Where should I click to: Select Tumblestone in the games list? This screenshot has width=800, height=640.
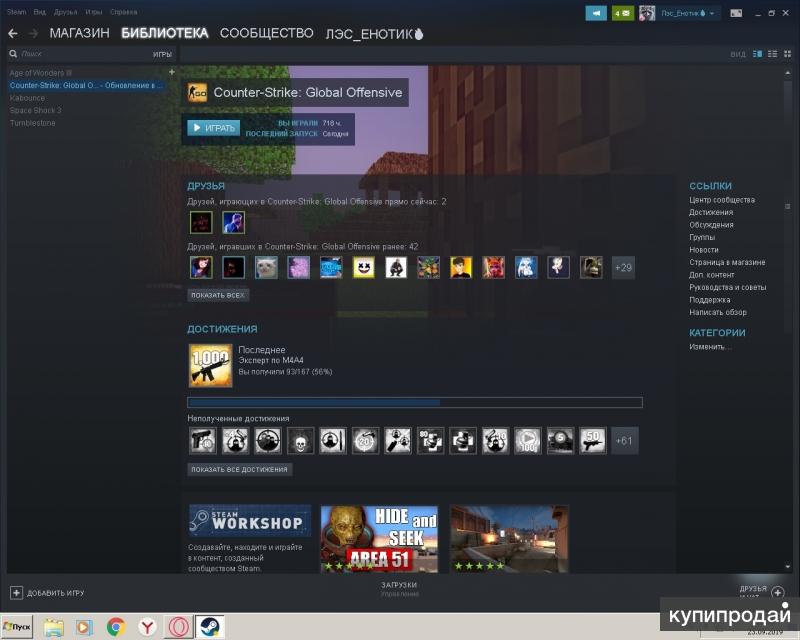(x=32, y=123)
